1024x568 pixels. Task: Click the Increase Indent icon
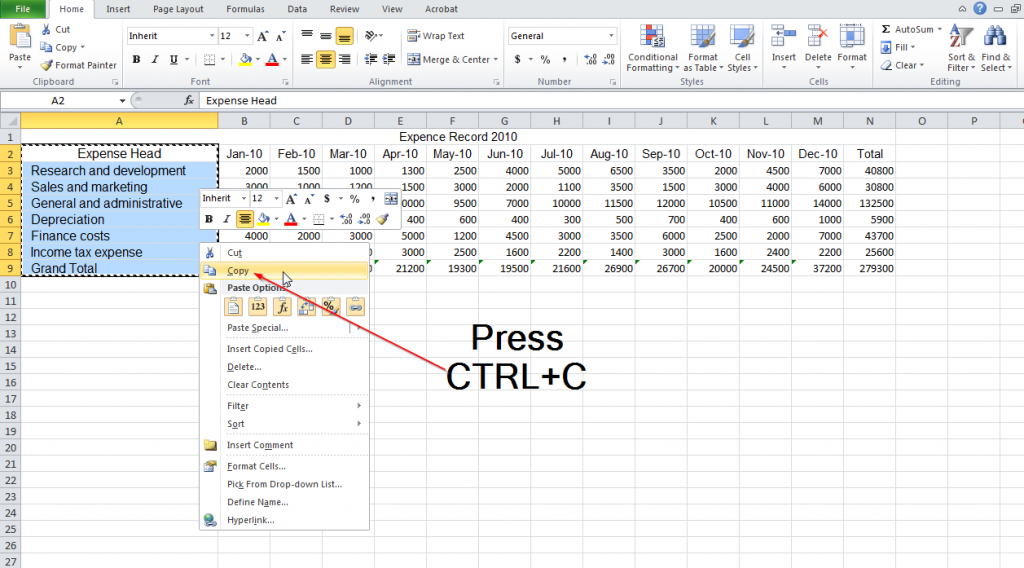389,59
